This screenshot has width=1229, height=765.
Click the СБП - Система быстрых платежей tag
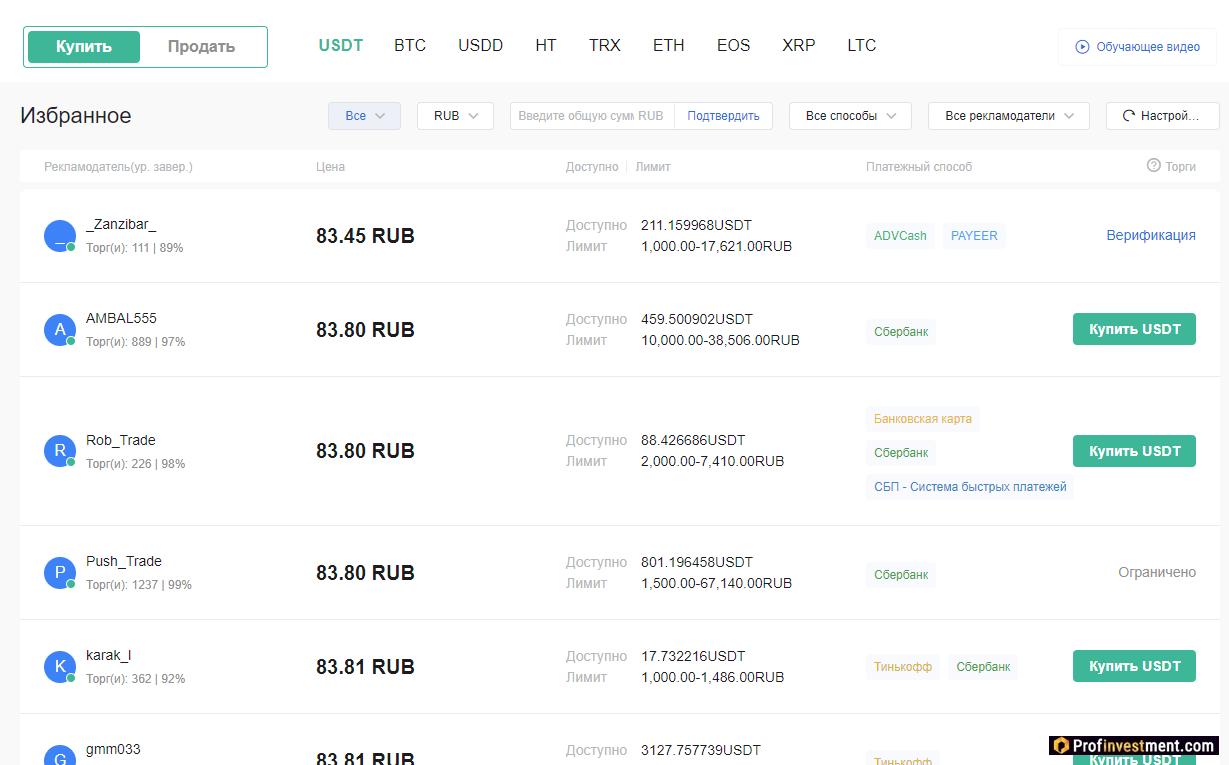point(970,487)
